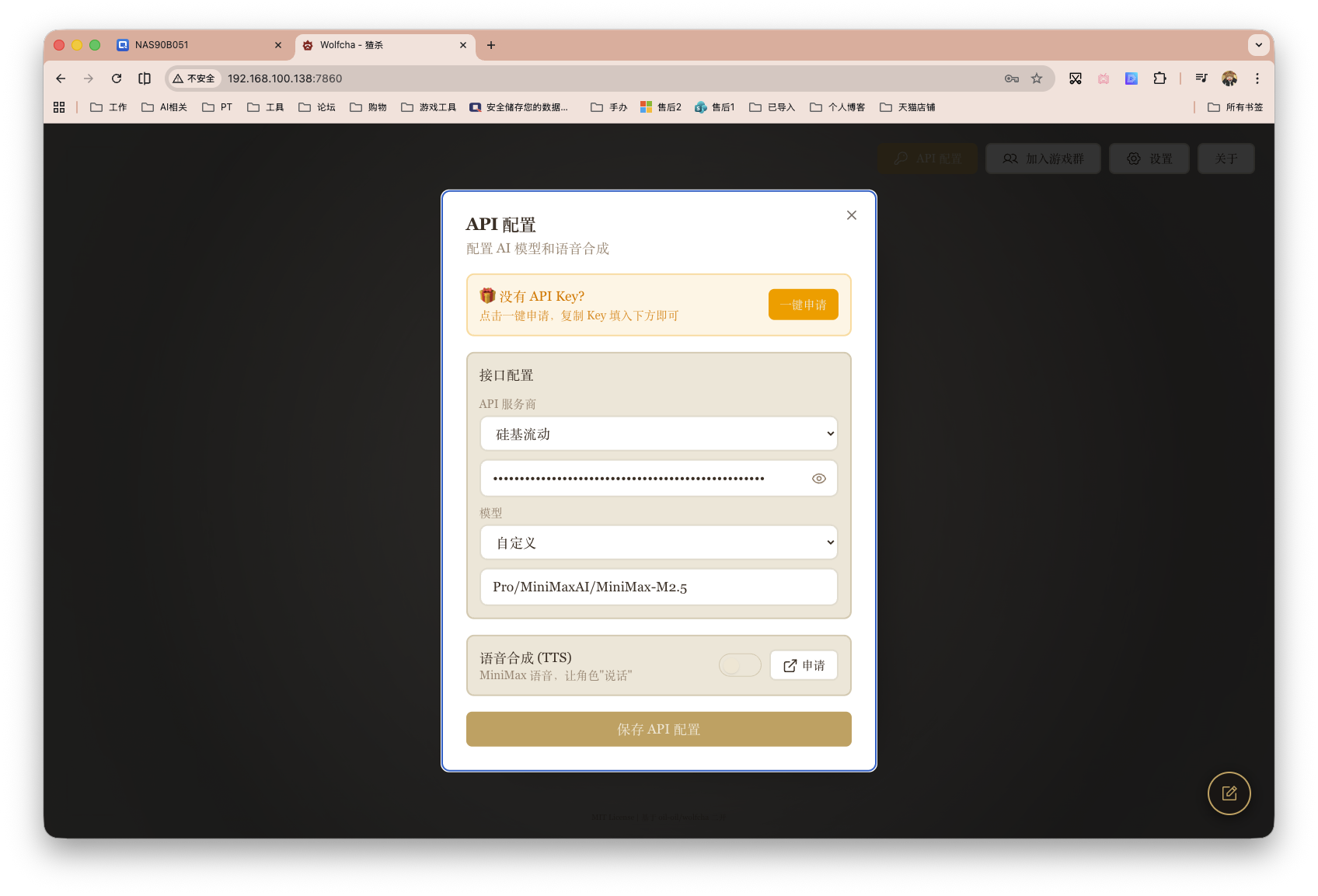Expand the 模型 model dropdown
The height and width of the screenshot is (896, 1318).
(x=658, y=543)
